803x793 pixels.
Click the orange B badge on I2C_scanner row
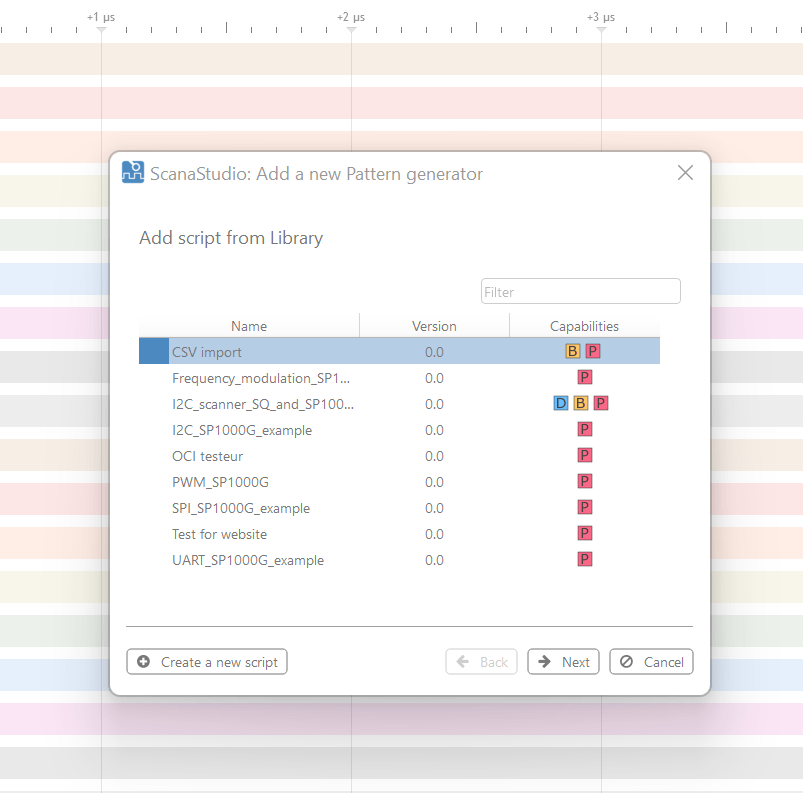point(581,403)
